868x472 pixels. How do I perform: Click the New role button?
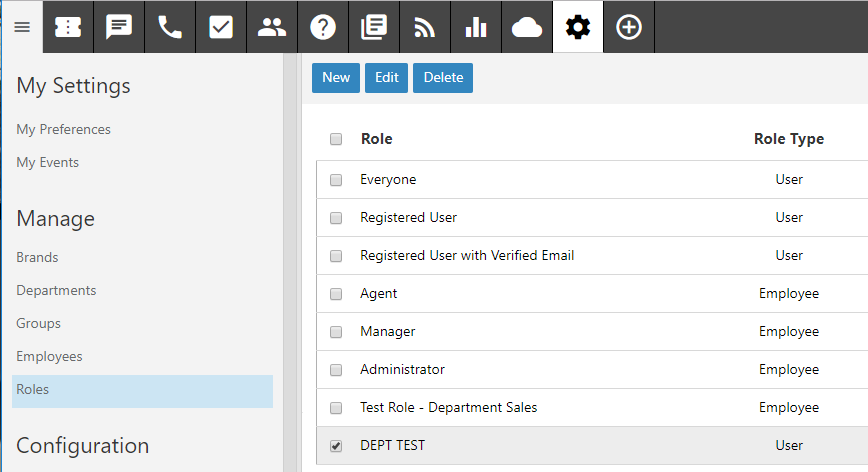pyautogui.click(x=336, y=78)
